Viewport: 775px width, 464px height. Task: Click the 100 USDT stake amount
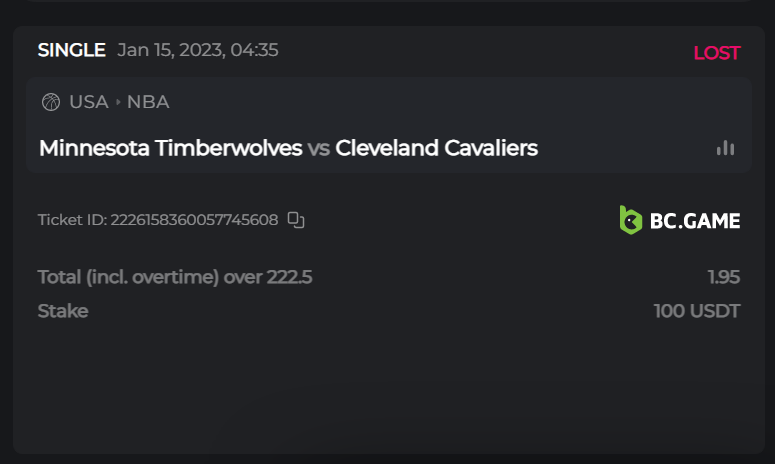coord(697,311)
